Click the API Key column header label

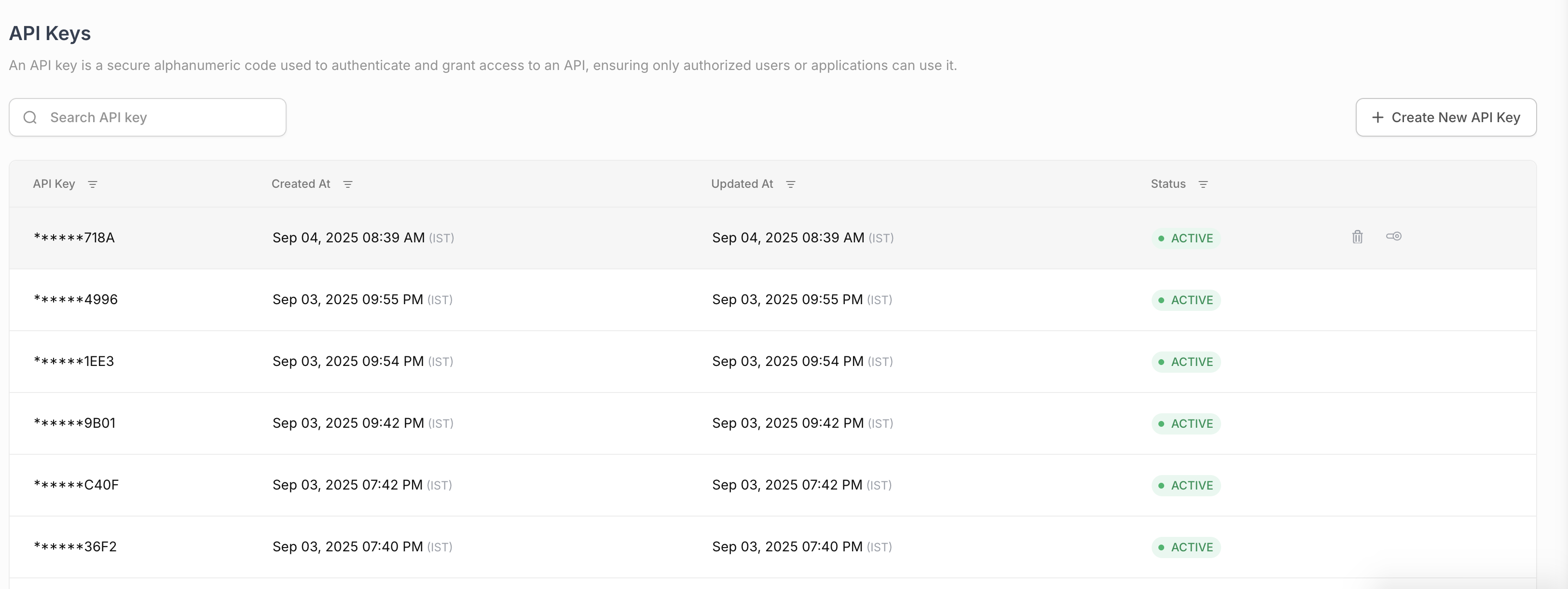click(x=54, y=184)
